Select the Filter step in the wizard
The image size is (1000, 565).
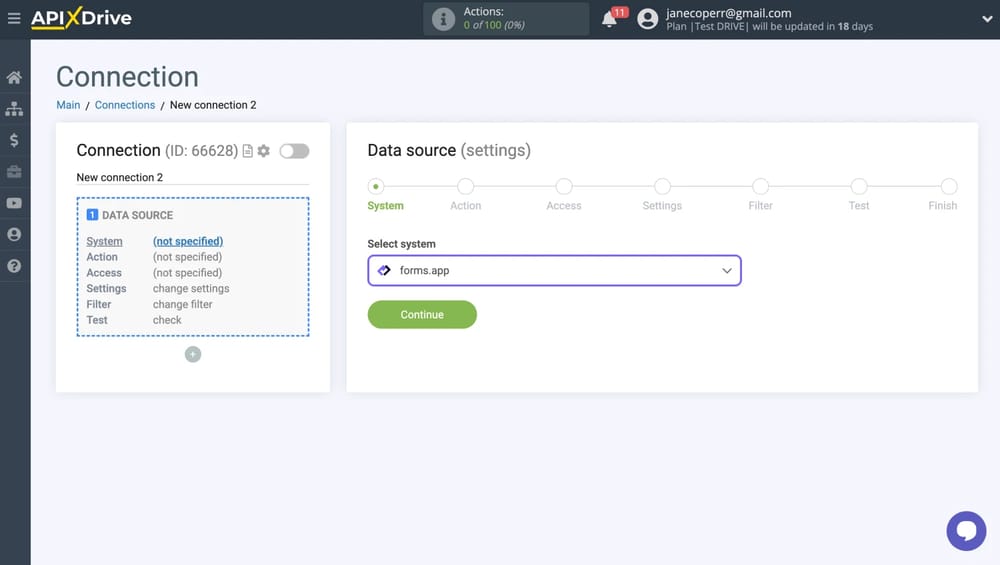(x=760, y=187)
